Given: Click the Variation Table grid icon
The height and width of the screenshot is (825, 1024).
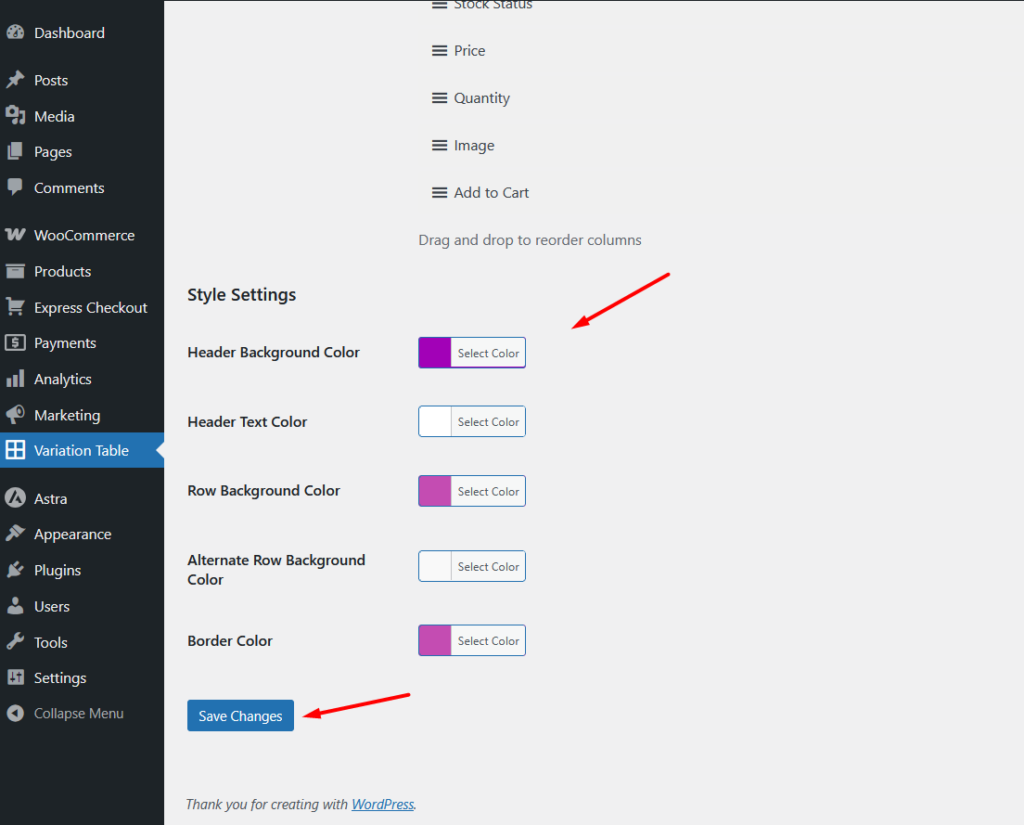Looking at the screenshot, I should (x=15, y=450).
